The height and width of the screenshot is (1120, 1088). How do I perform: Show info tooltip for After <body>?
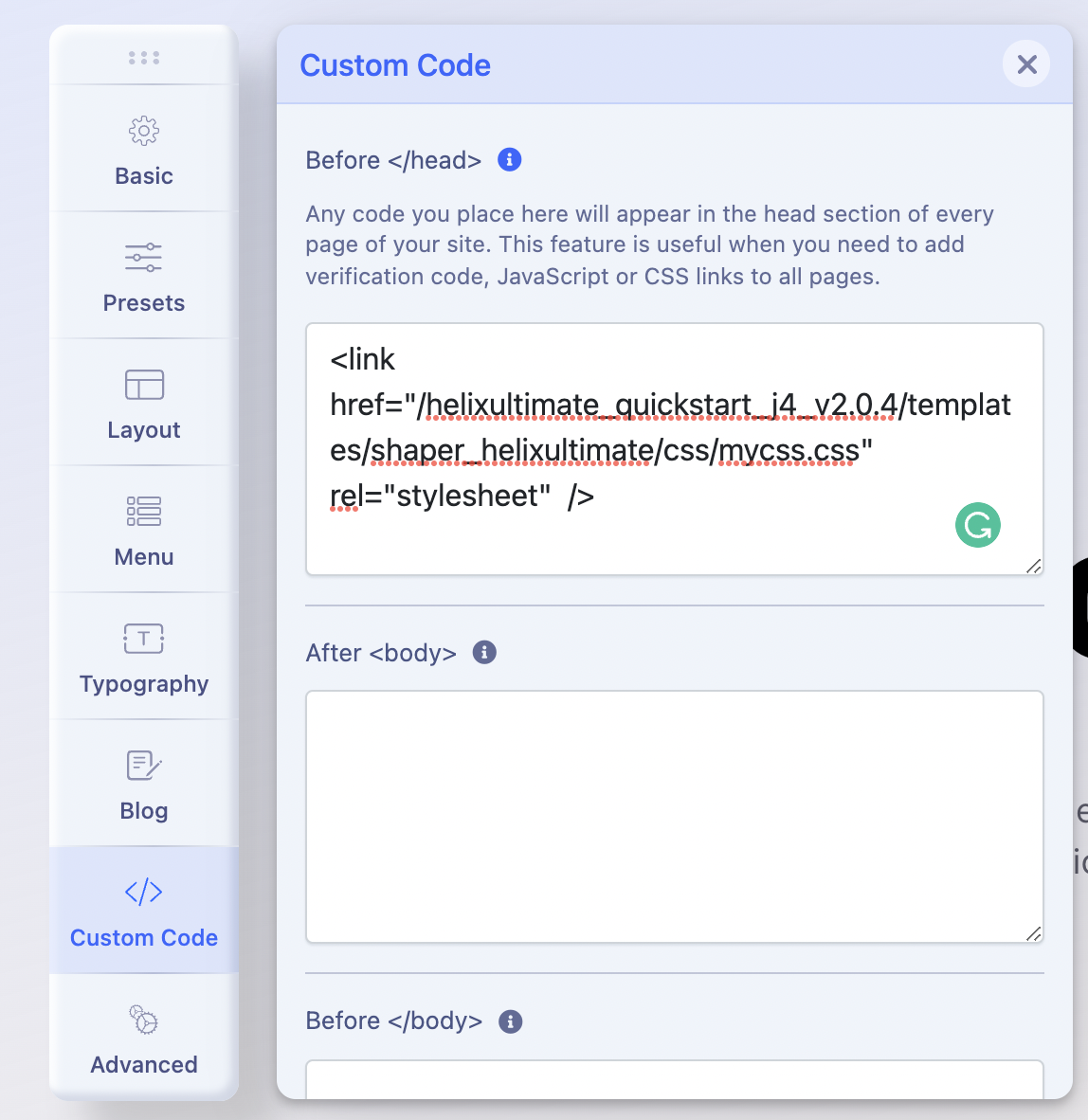tap(484, 653)
